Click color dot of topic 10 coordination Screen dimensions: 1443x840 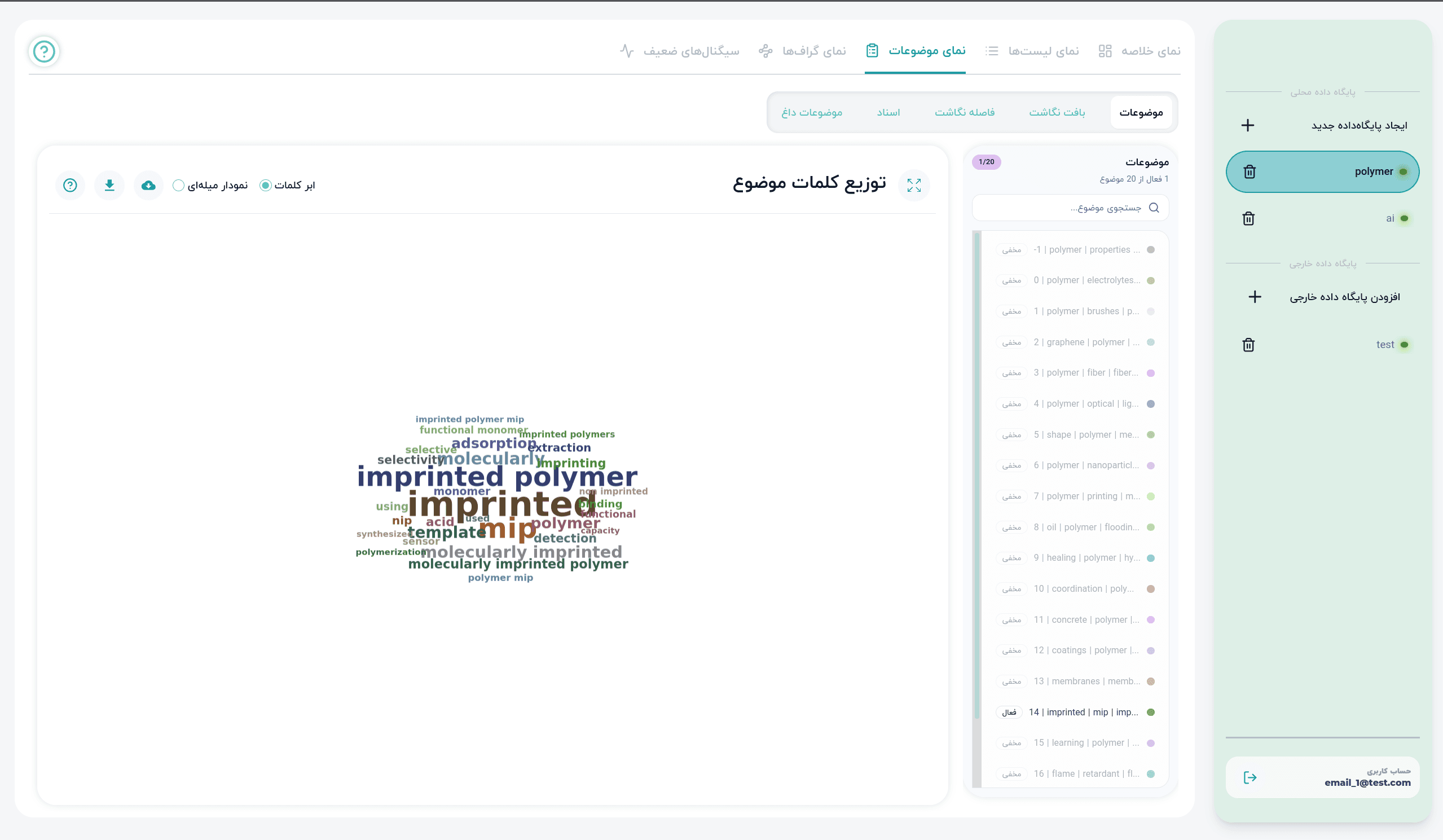click(1150, 588)
